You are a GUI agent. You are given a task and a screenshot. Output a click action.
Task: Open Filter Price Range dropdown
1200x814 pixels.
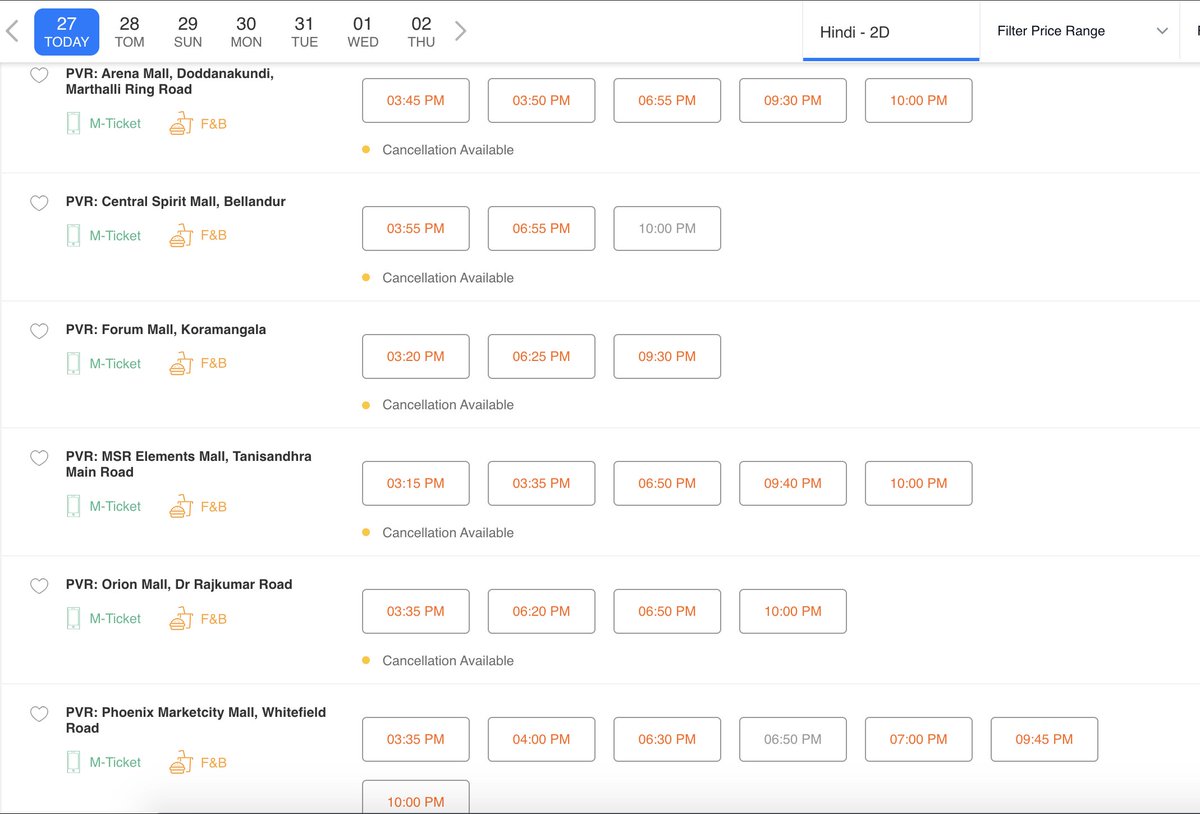click(1081, 31)
